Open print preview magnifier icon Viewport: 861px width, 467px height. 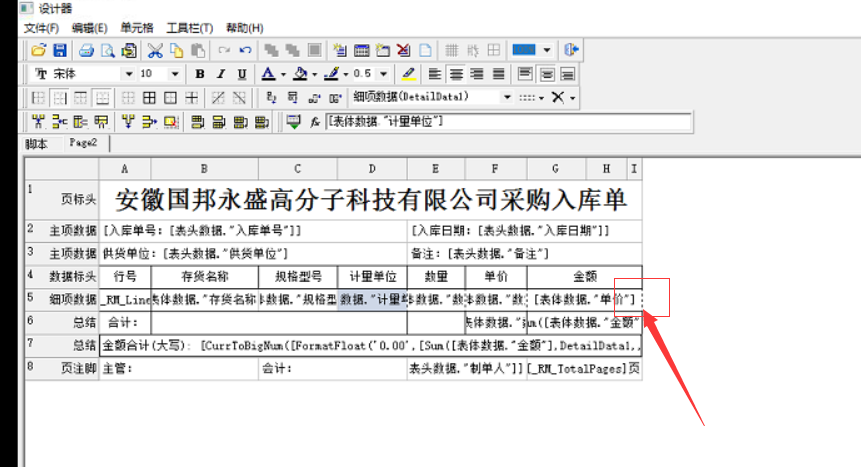108,51
